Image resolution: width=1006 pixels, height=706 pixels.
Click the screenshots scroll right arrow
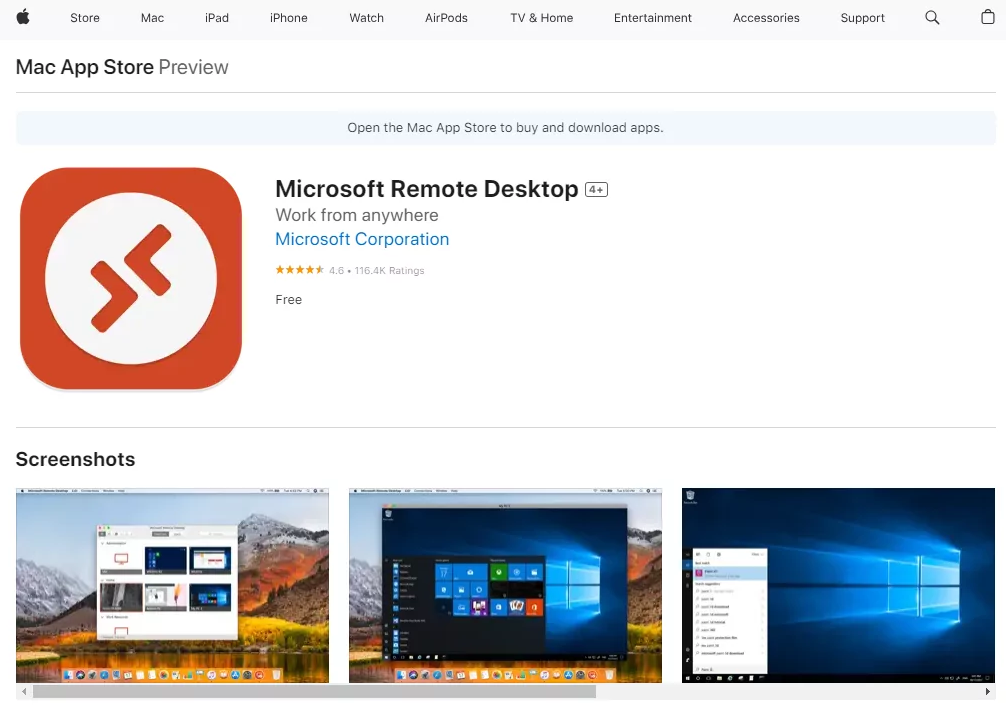[x=987, y=691]
